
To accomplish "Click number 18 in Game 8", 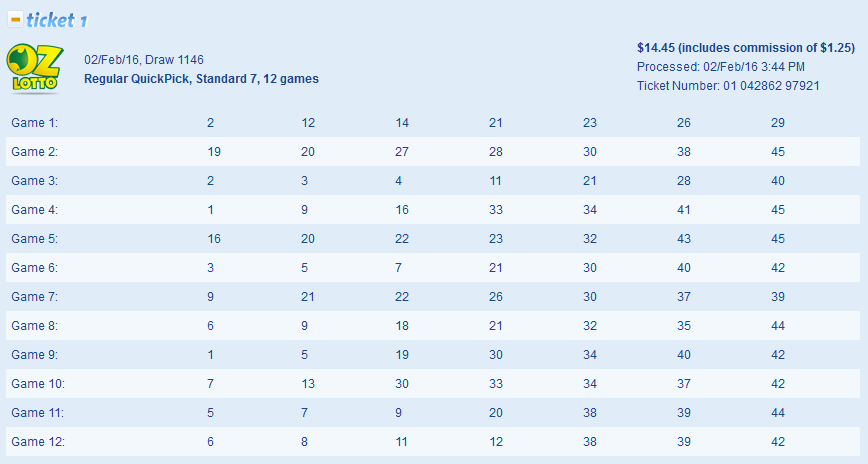I will point(402,326).
